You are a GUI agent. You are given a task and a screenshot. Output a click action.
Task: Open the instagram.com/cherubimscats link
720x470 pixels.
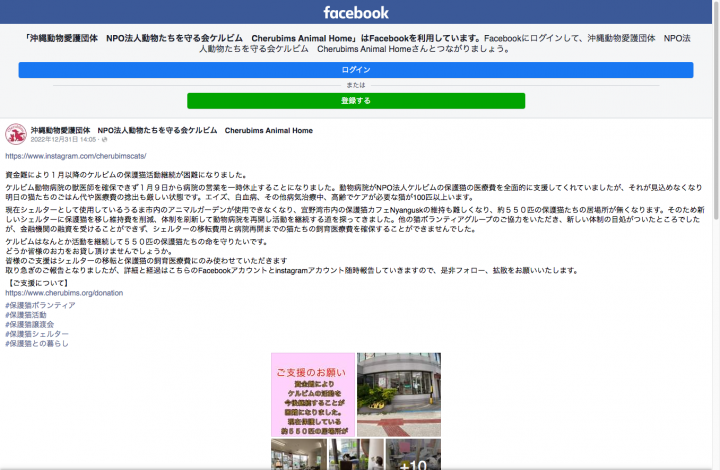point(75,157)
